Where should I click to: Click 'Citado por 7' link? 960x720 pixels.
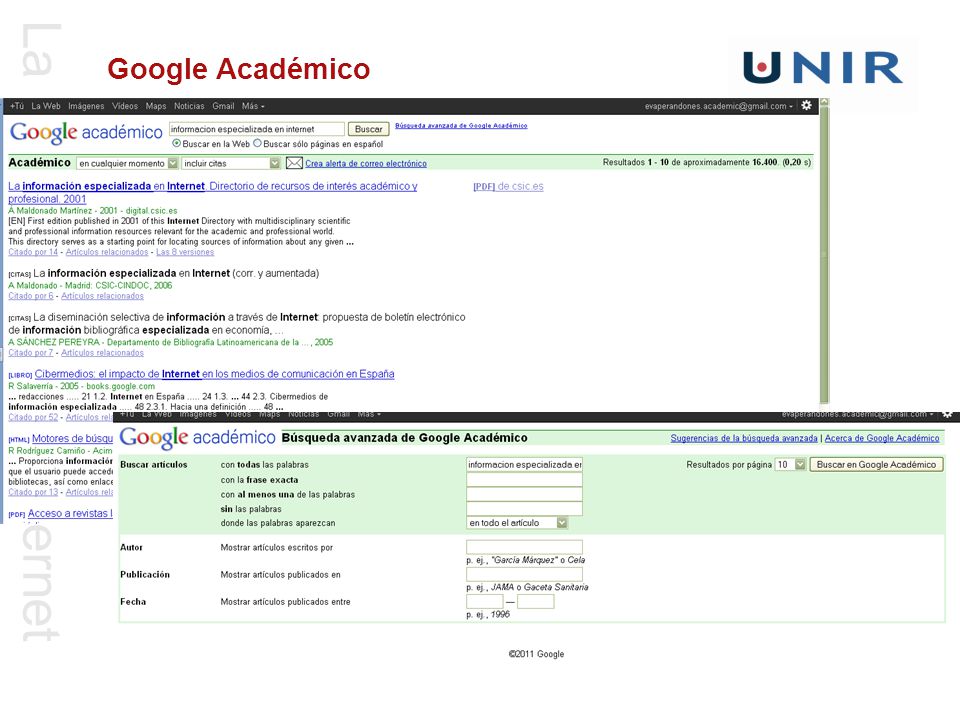point(31,353)
